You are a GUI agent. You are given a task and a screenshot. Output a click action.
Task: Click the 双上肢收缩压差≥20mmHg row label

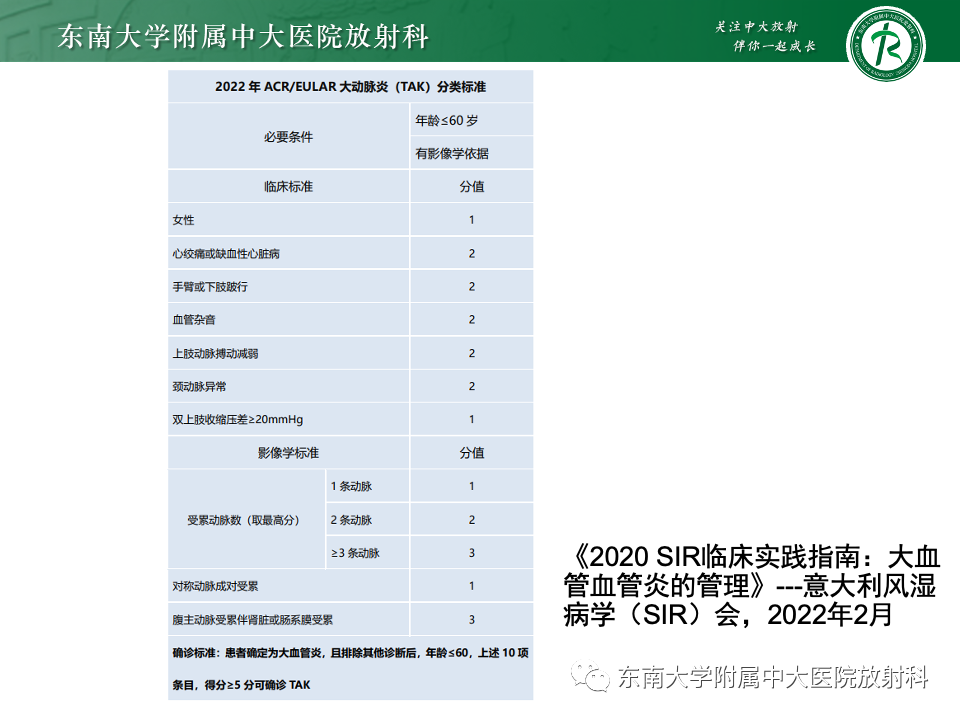point(238,419)
